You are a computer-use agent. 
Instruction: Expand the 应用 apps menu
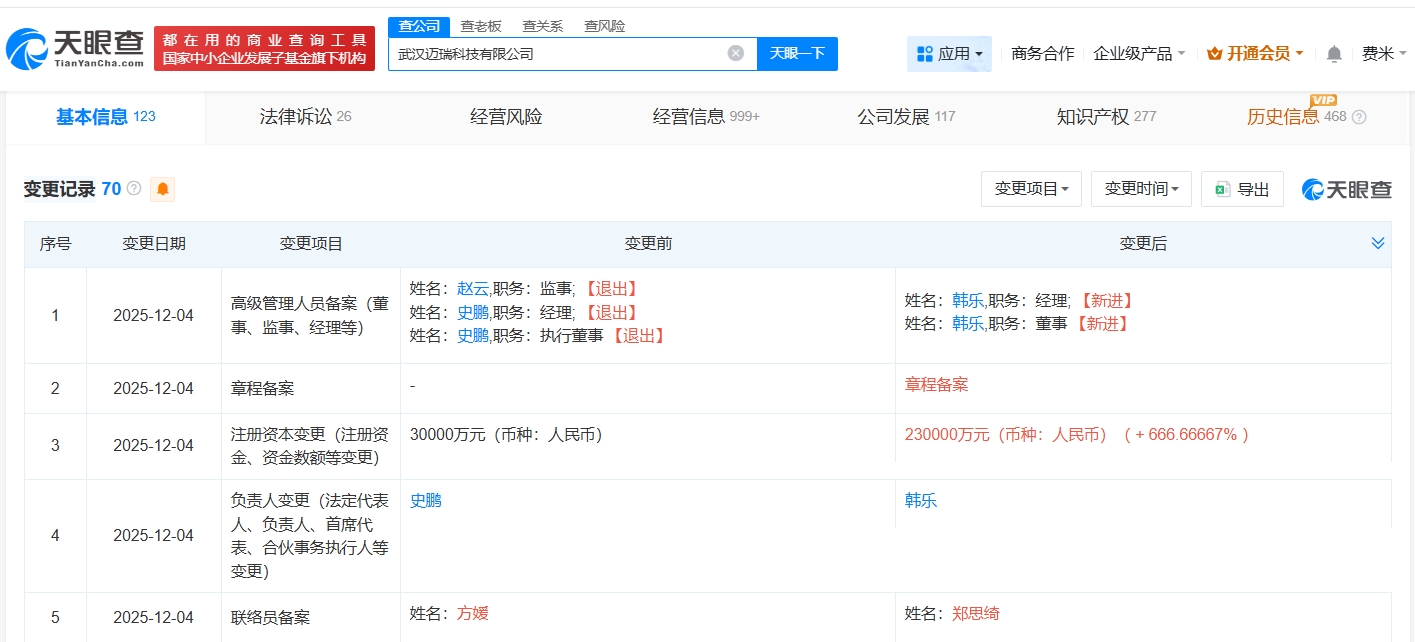(x=949, y=54)
